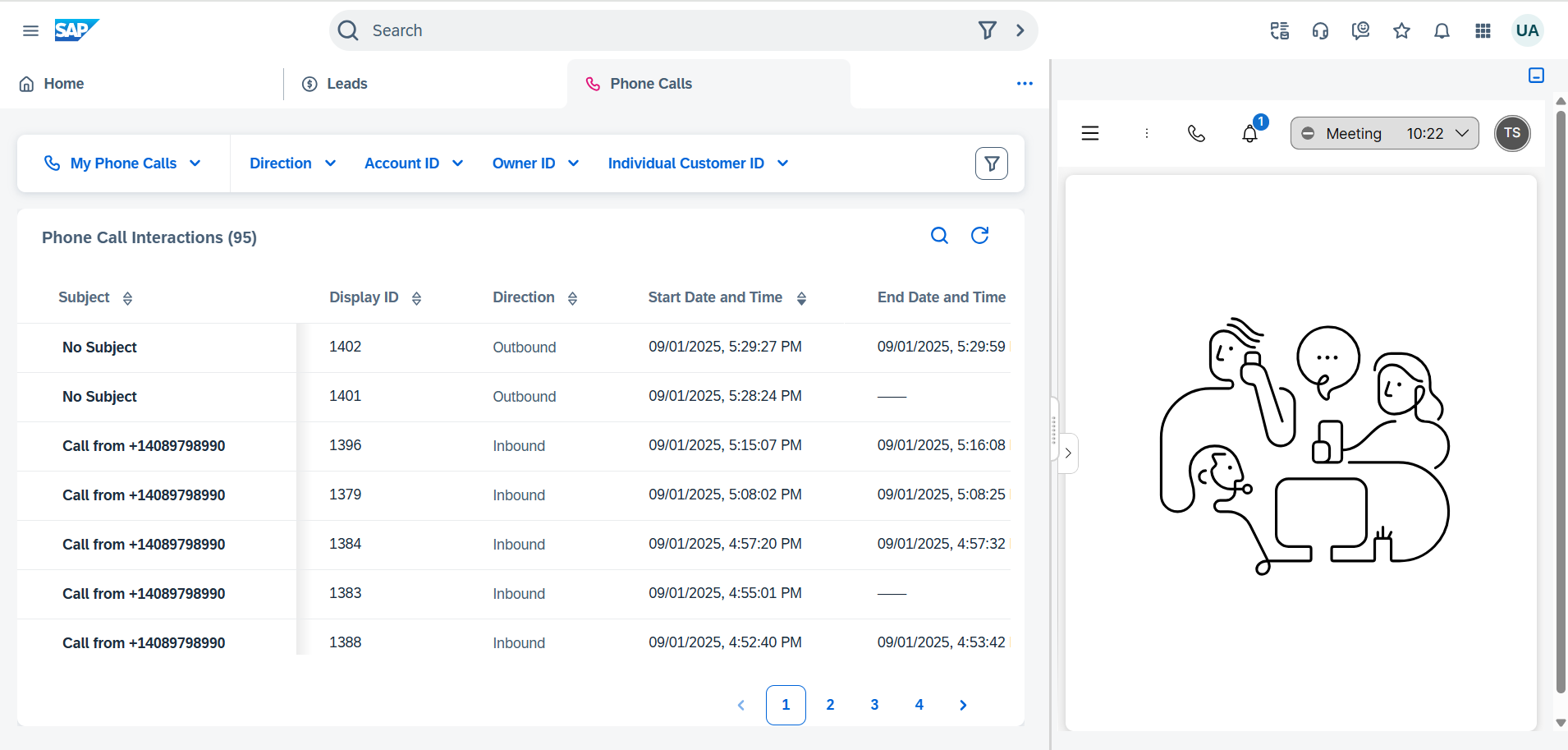The height and width of the screenshot is (750, 1568).
Task: Click in the top Search field
Action: point(657,30)
